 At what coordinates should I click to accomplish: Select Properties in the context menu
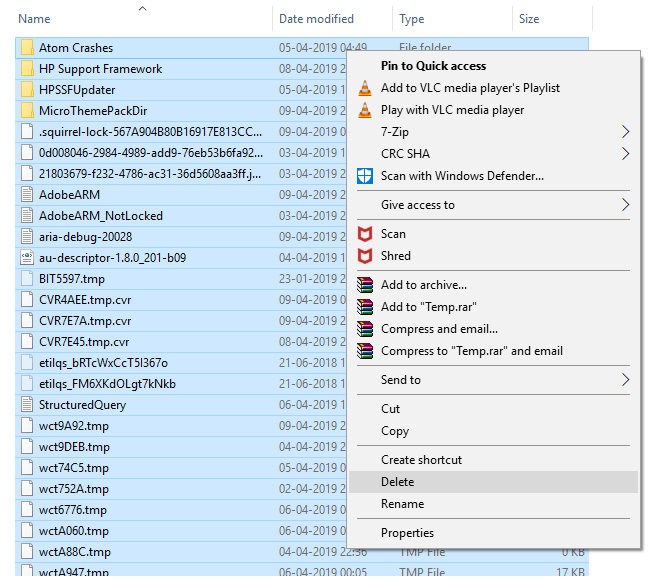point(407,533)
